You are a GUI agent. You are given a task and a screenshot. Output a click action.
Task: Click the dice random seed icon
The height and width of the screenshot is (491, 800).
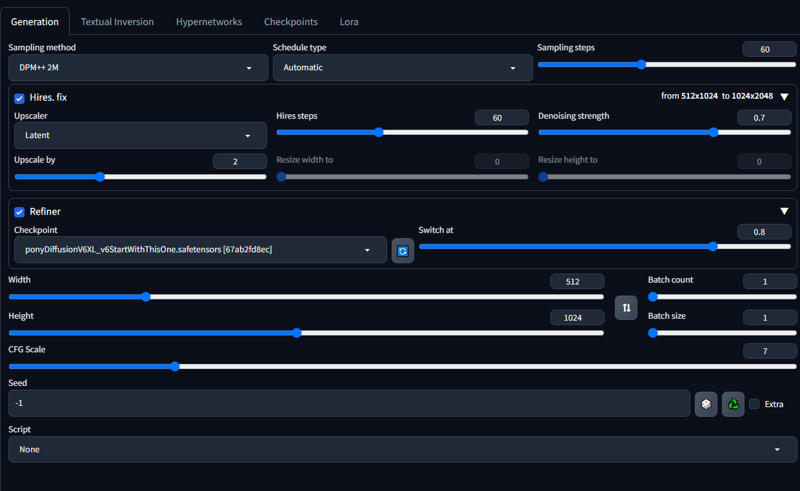706,404
